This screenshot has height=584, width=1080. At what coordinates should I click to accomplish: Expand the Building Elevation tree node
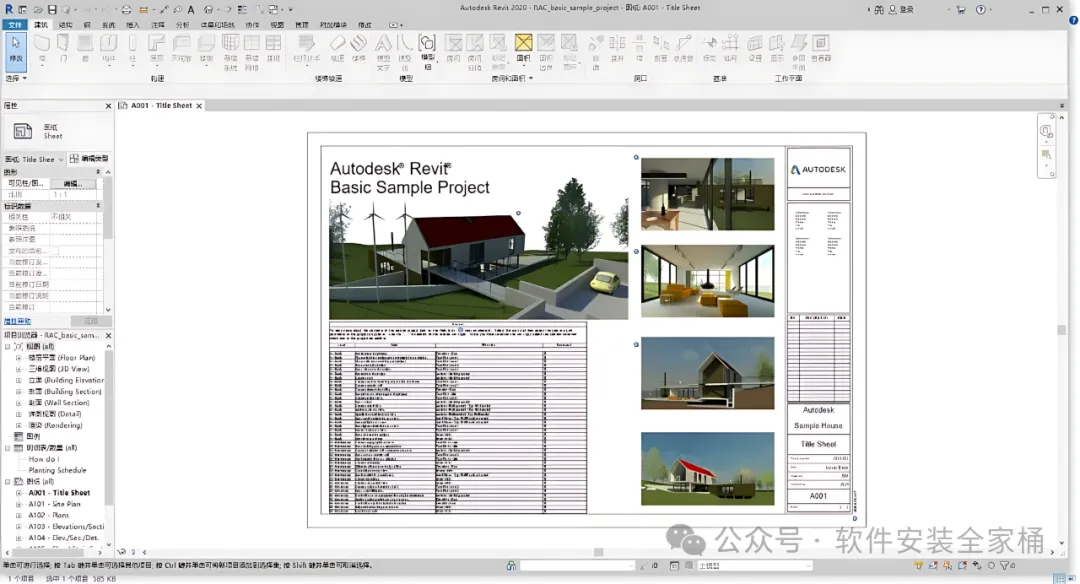coord(19,380)
